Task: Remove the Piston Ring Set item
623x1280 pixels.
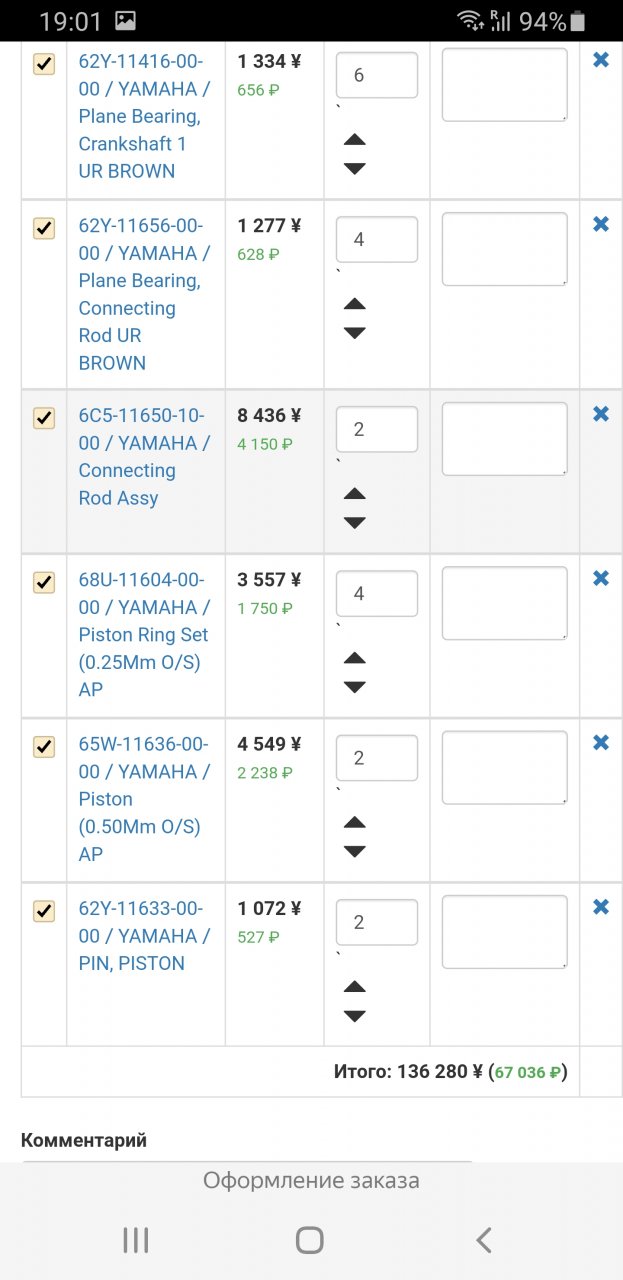Action: pyautogui.click(x=601, y=578)
